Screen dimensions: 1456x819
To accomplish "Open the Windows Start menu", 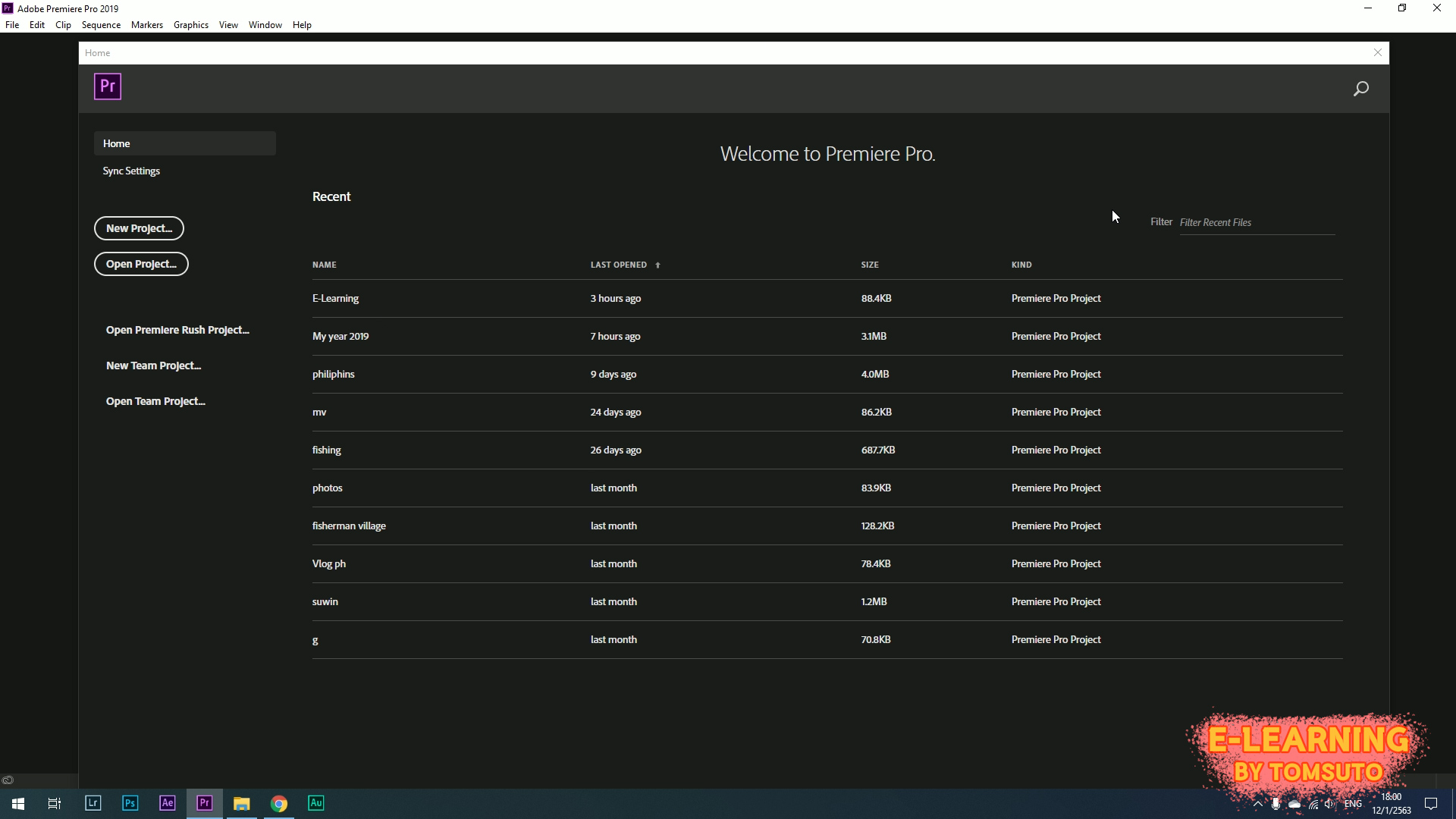I will pos(18,803).
